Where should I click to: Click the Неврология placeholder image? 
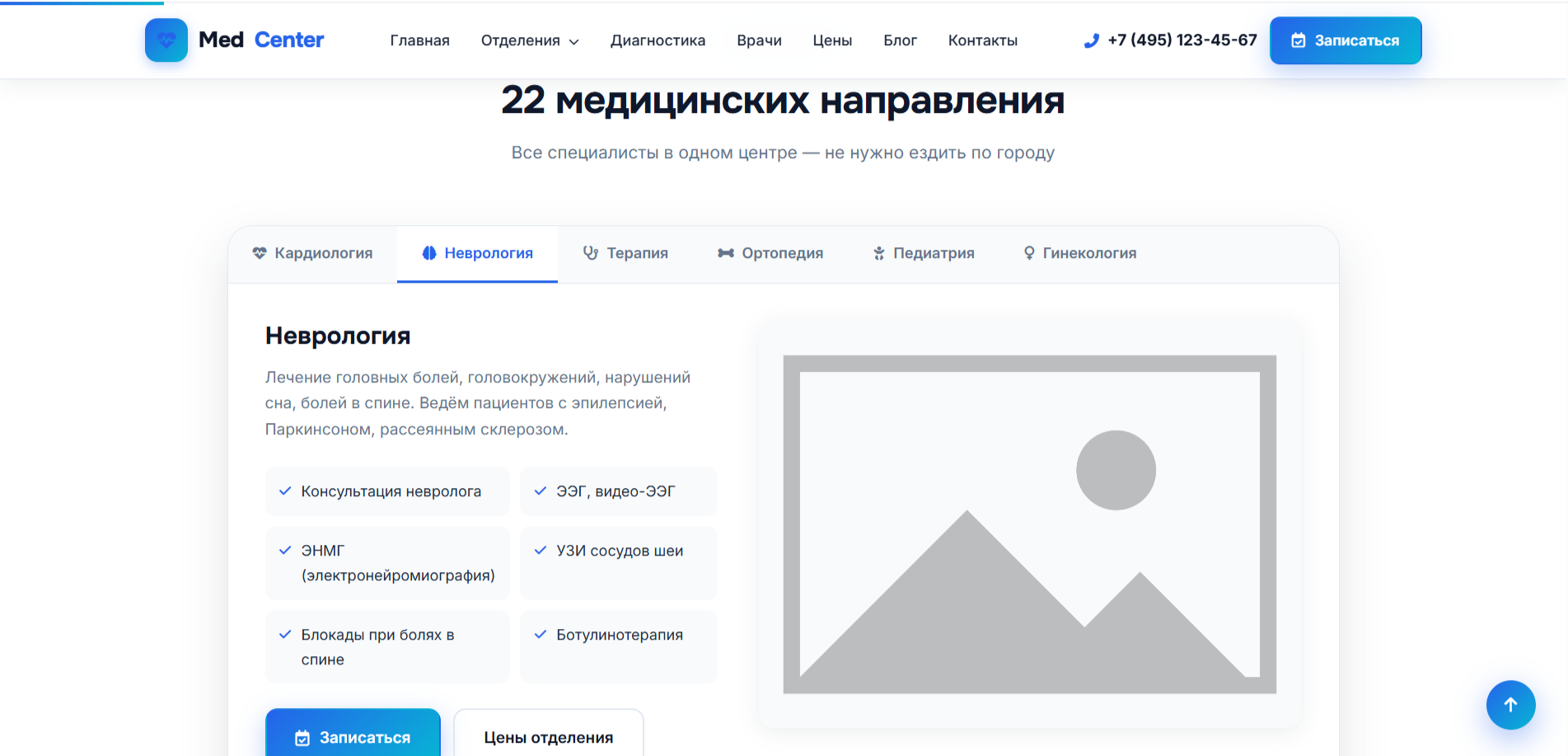(x=1029, y=524)
